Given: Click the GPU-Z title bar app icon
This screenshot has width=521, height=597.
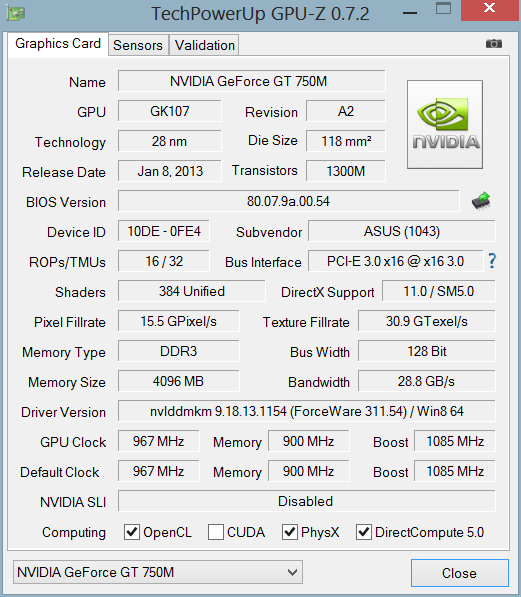Looking at the screenshot, I should 16,13.
